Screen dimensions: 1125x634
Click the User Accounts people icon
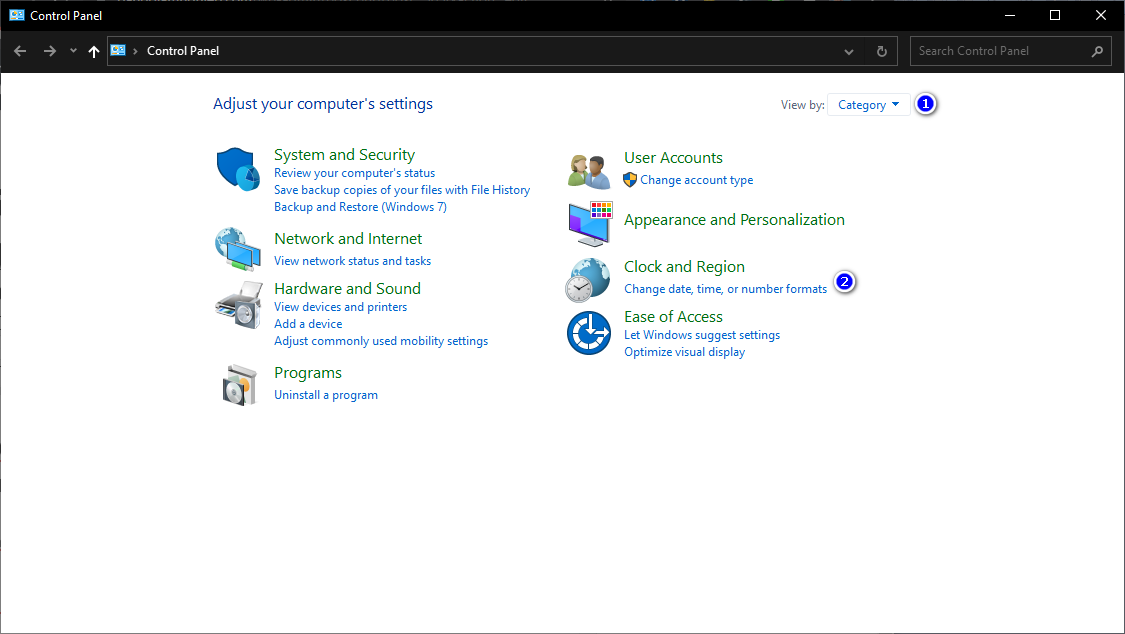click(x=588, y=171)
